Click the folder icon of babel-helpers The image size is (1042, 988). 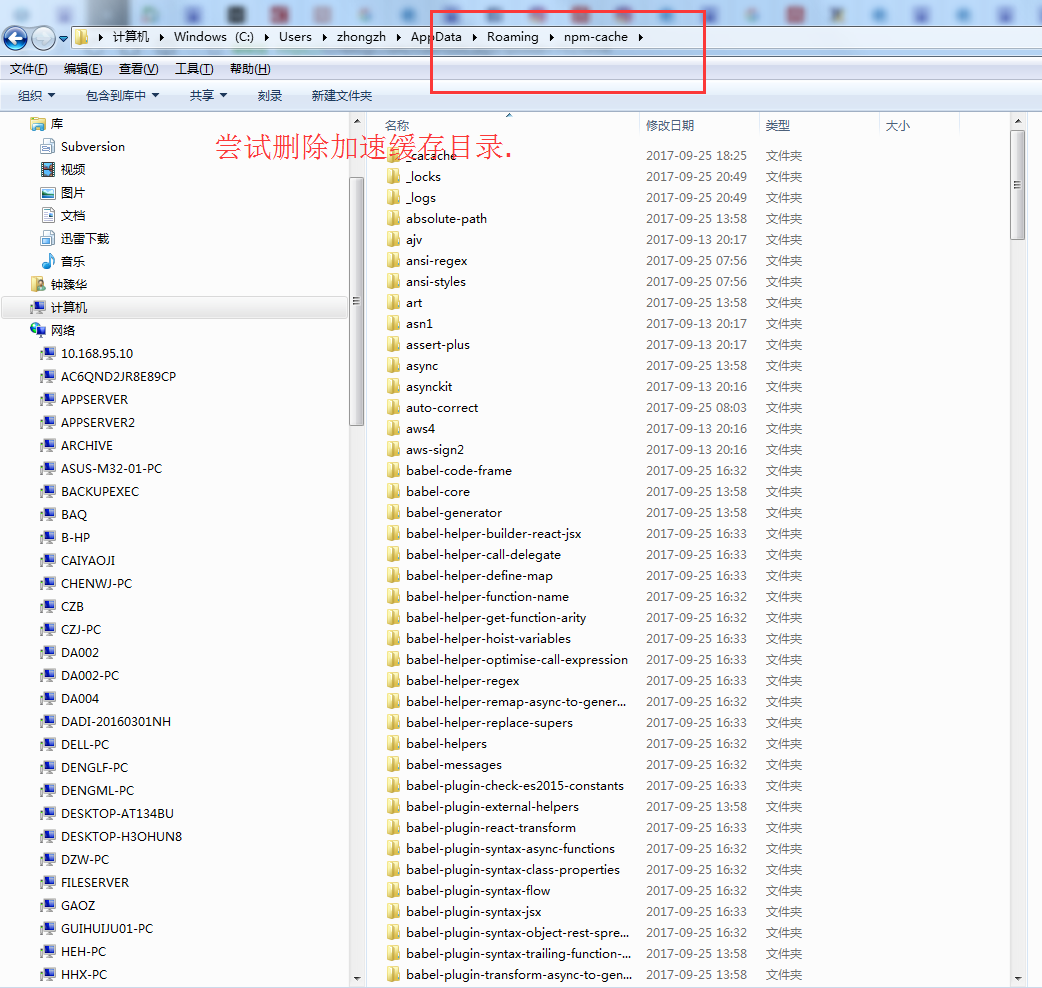[x=393, y=743]
